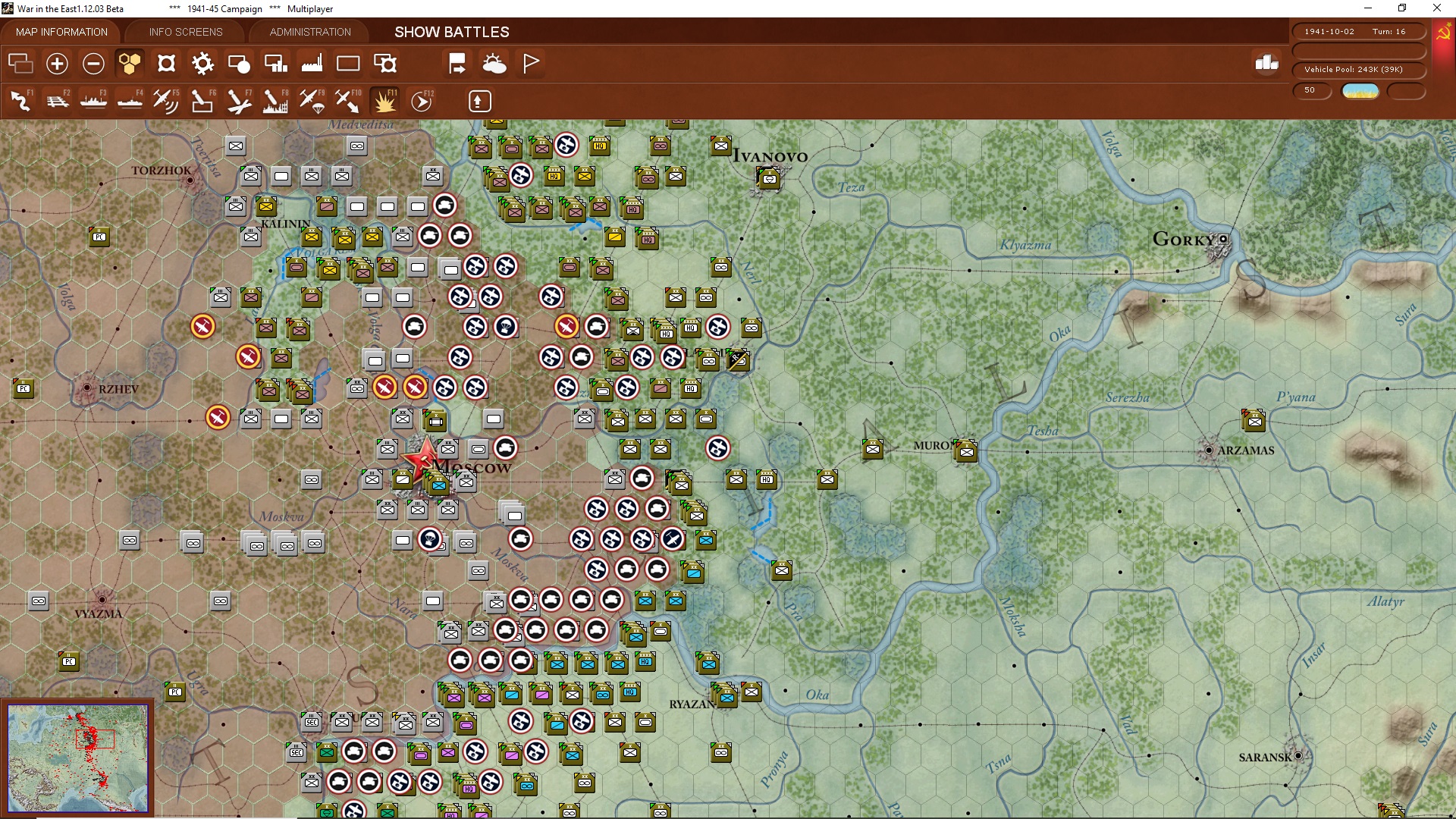Click the four-cornered square icon in top toolbar
1456x819 pixels.
click(166, 64)
